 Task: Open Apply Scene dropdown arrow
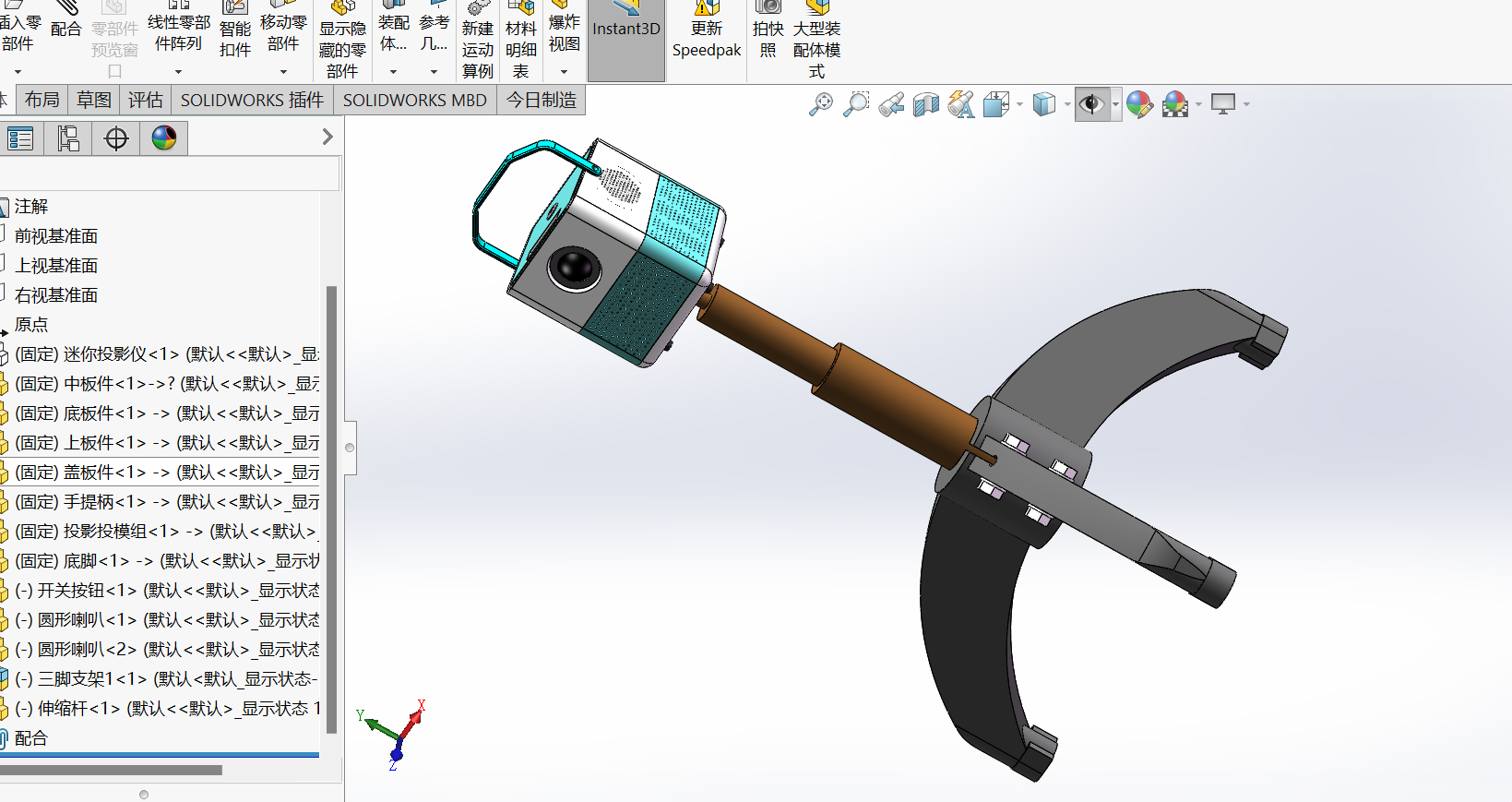coord(1198,104)
